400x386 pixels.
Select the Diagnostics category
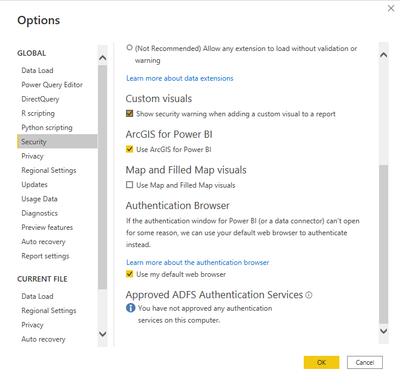pos(40,213)
